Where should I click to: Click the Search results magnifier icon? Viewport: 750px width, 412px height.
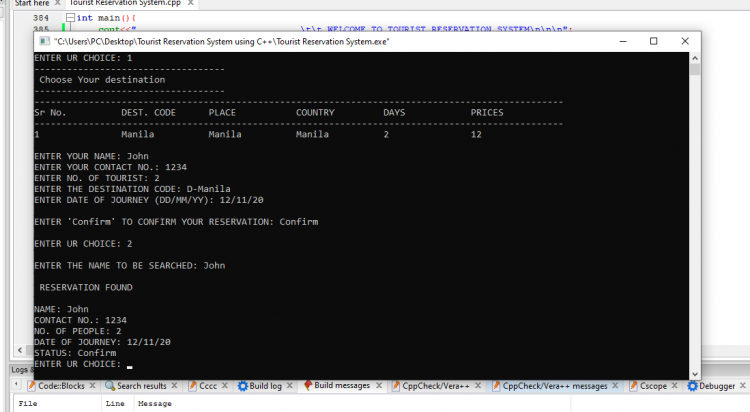click(x=110, y=386)
